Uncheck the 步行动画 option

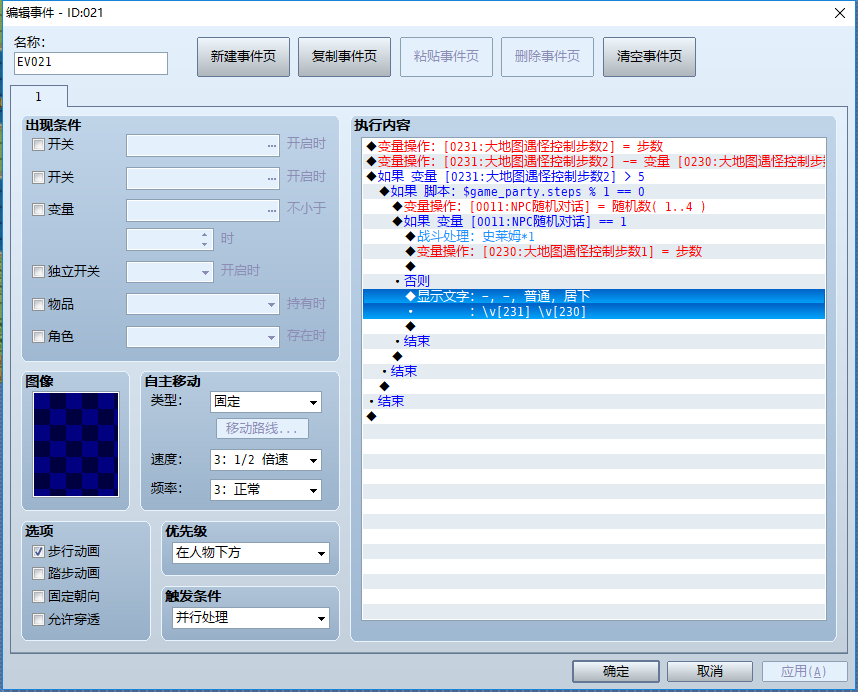point(38,551)
